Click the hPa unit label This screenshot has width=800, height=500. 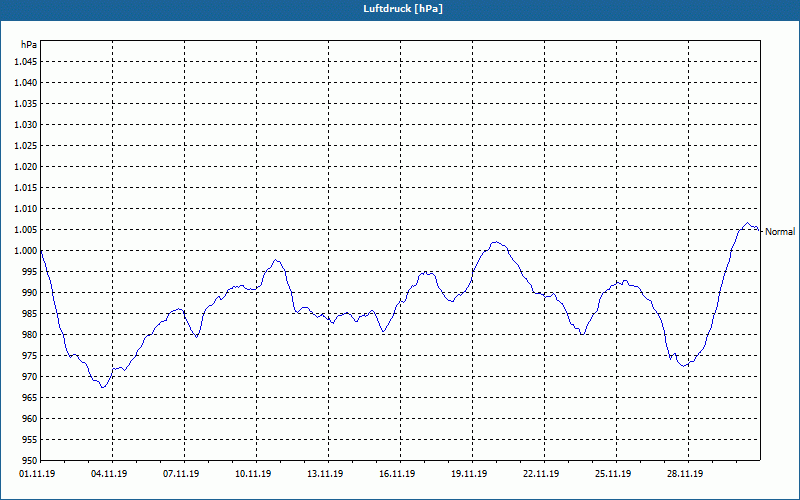[x=29, y=45]
